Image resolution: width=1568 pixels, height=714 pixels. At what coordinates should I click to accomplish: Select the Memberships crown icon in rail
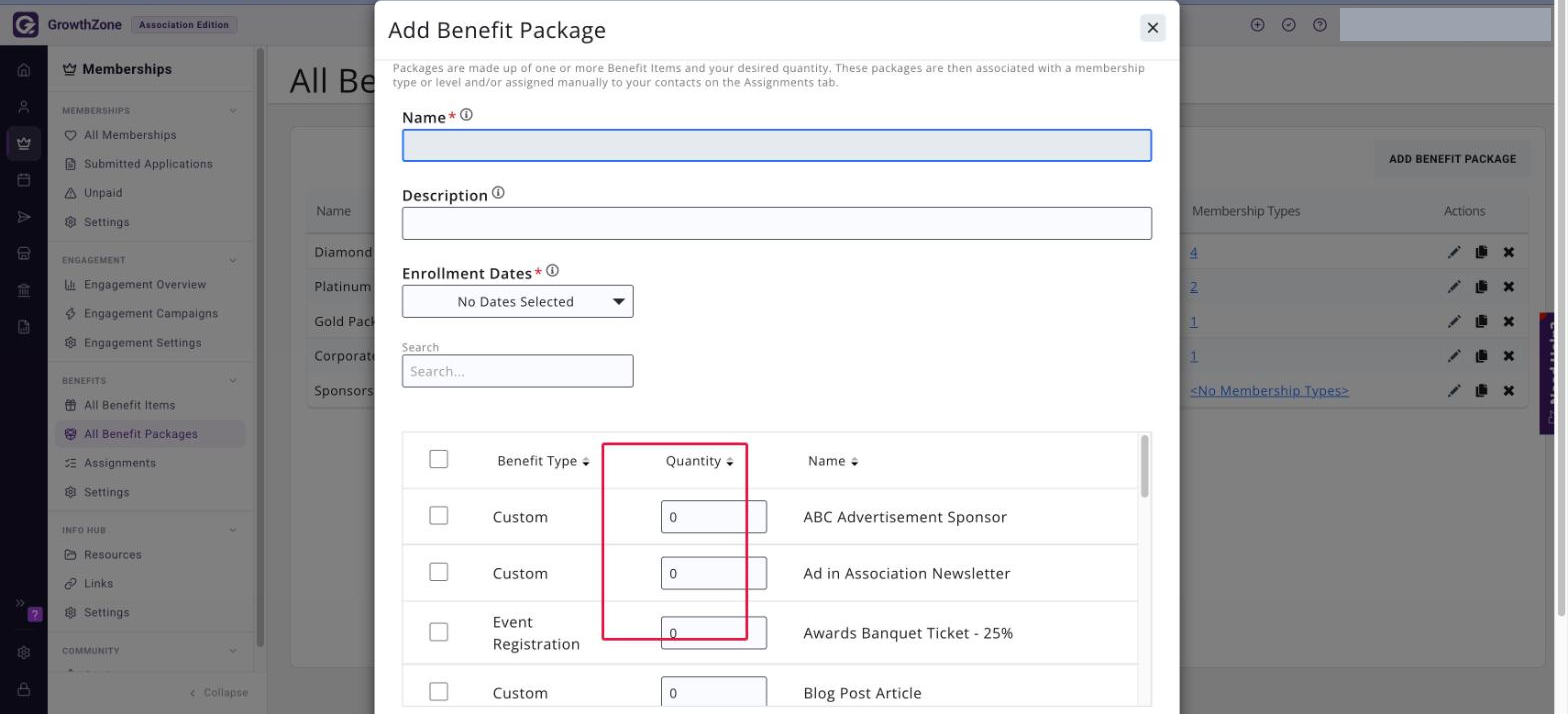[x=24, y=144]
